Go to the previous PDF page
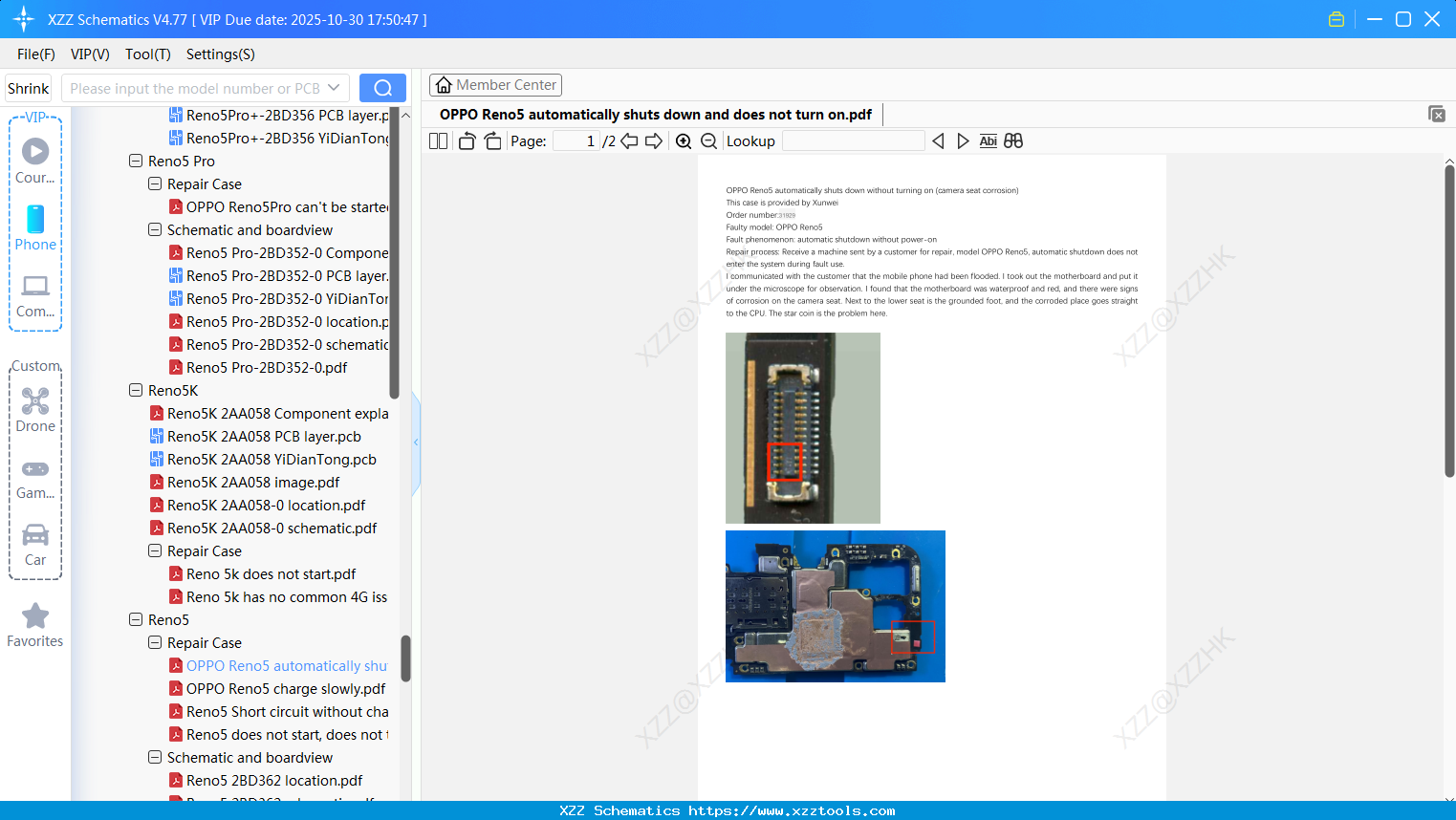This screenshot has height=820, width=1456. click(629, 141)
